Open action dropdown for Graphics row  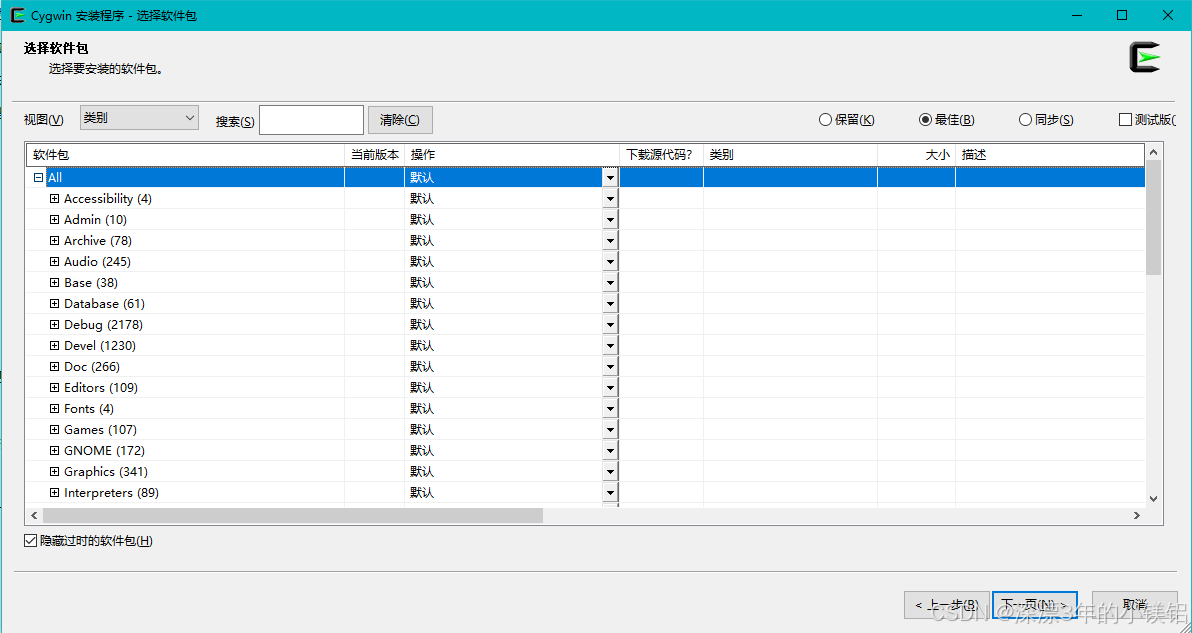pos(610,472)
